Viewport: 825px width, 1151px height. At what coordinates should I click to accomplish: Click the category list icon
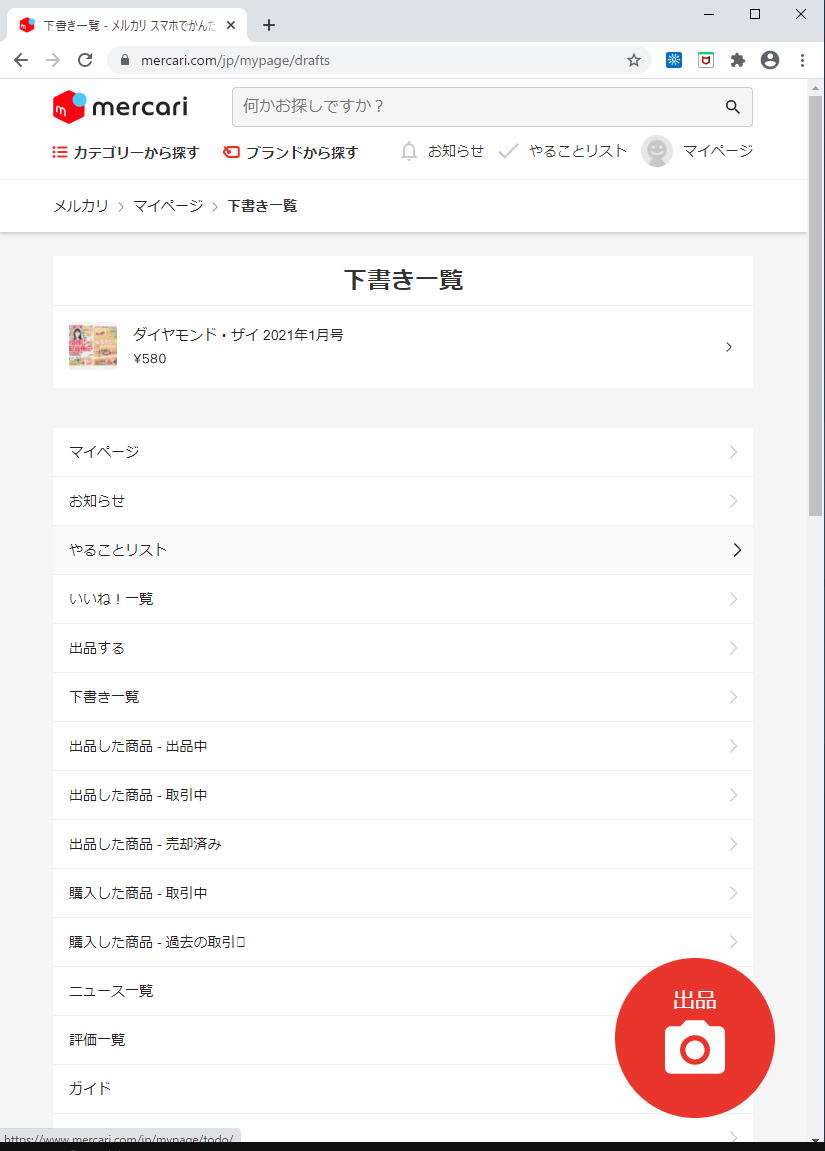point(59,152)
